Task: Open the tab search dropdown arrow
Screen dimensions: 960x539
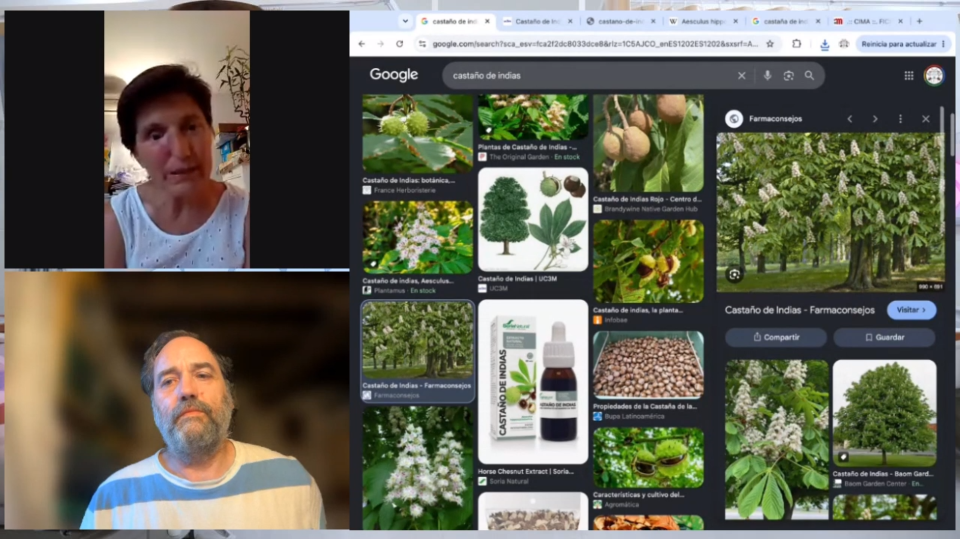Action: click(x=405, y=21)
